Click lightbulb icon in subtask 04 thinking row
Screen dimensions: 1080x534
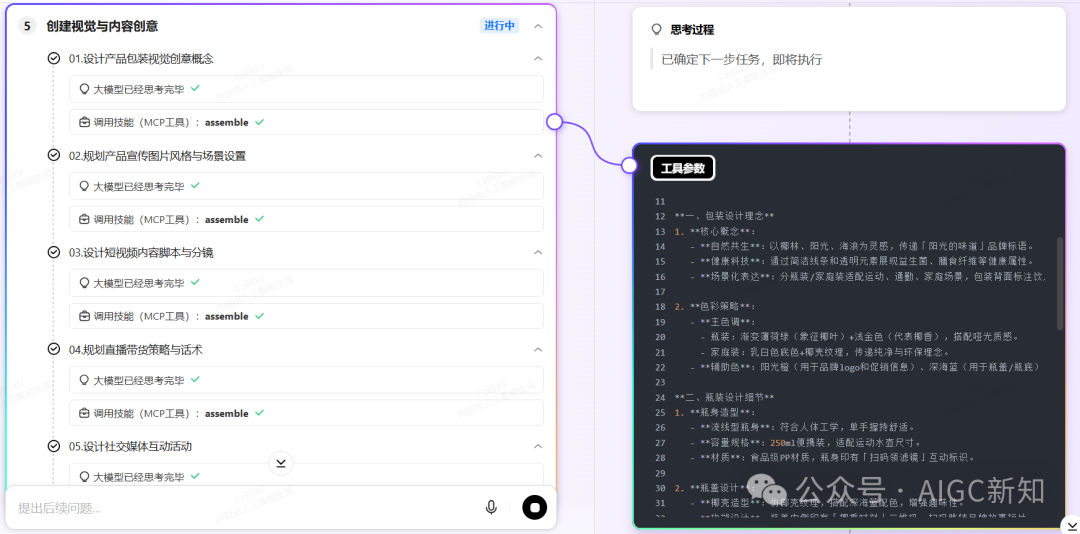(85, 380)
